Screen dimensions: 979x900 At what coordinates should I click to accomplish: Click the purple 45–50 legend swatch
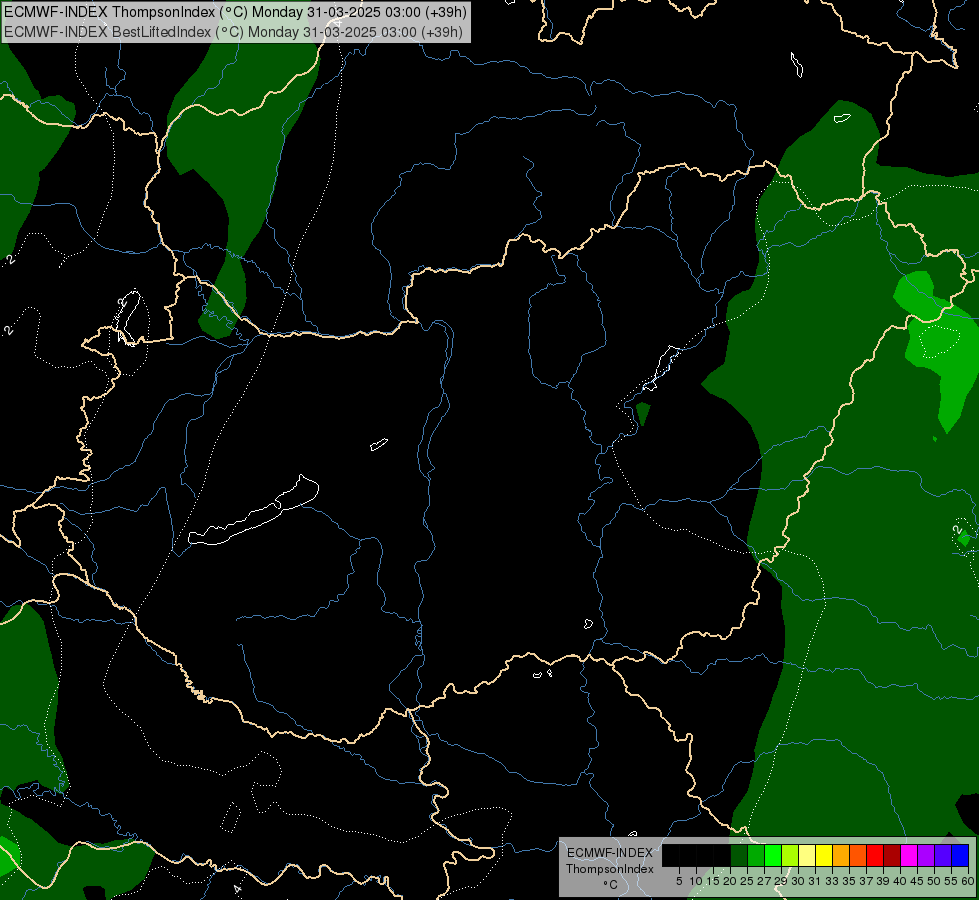[927, 856]
